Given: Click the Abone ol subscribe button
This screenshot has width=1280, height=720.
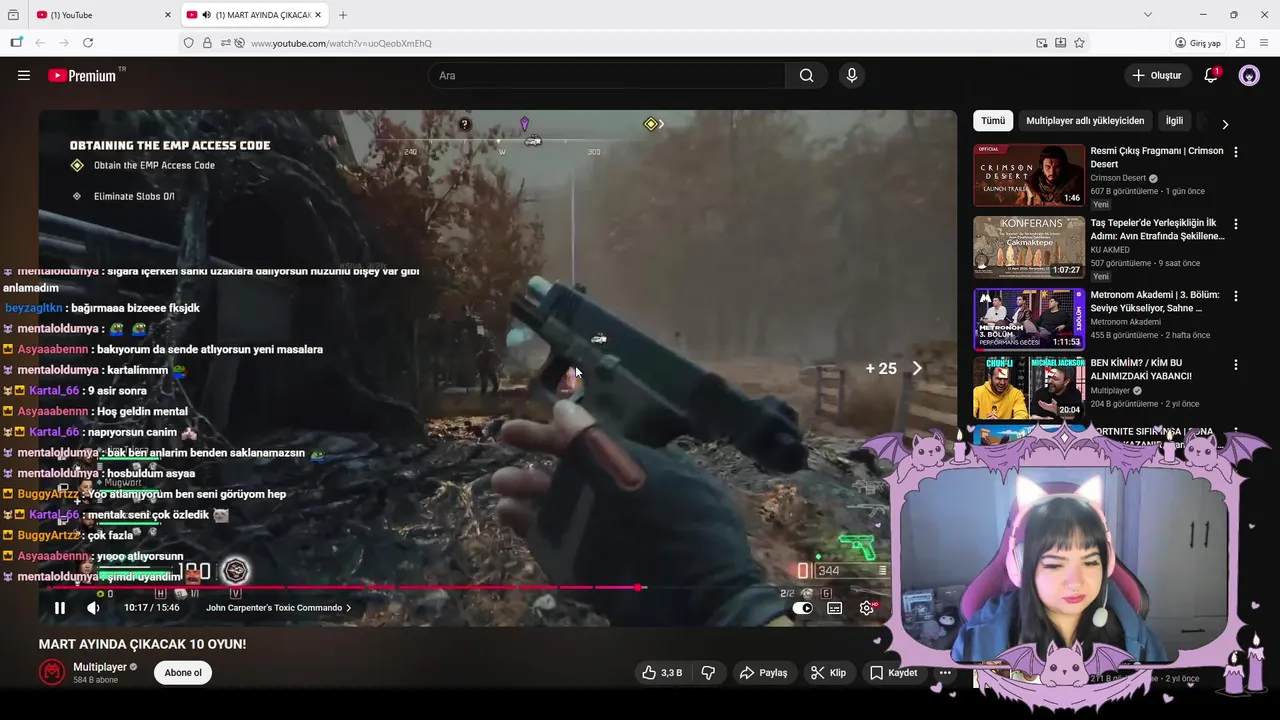Looking at the screenshot, I should [x=183, y=673].
